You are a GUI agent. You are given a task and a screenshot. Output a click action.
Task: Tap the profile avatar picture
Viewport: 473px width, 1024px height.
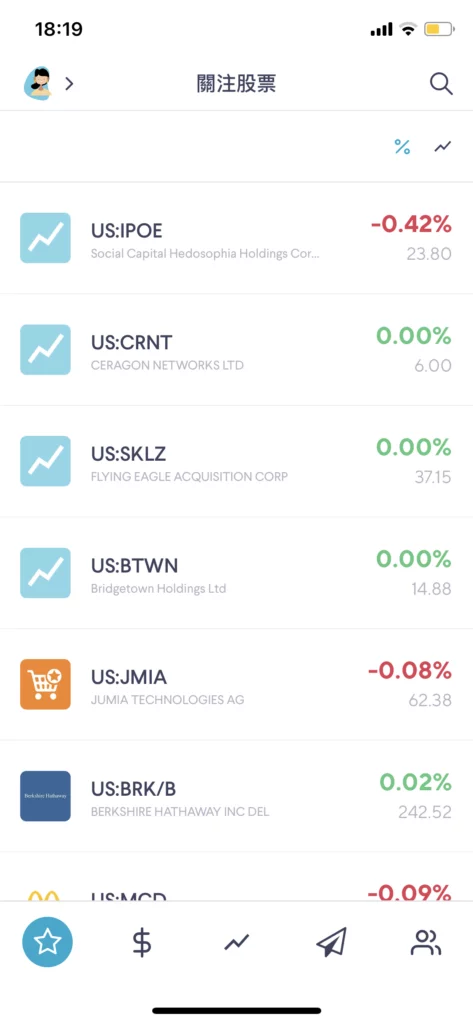[39, 84]
